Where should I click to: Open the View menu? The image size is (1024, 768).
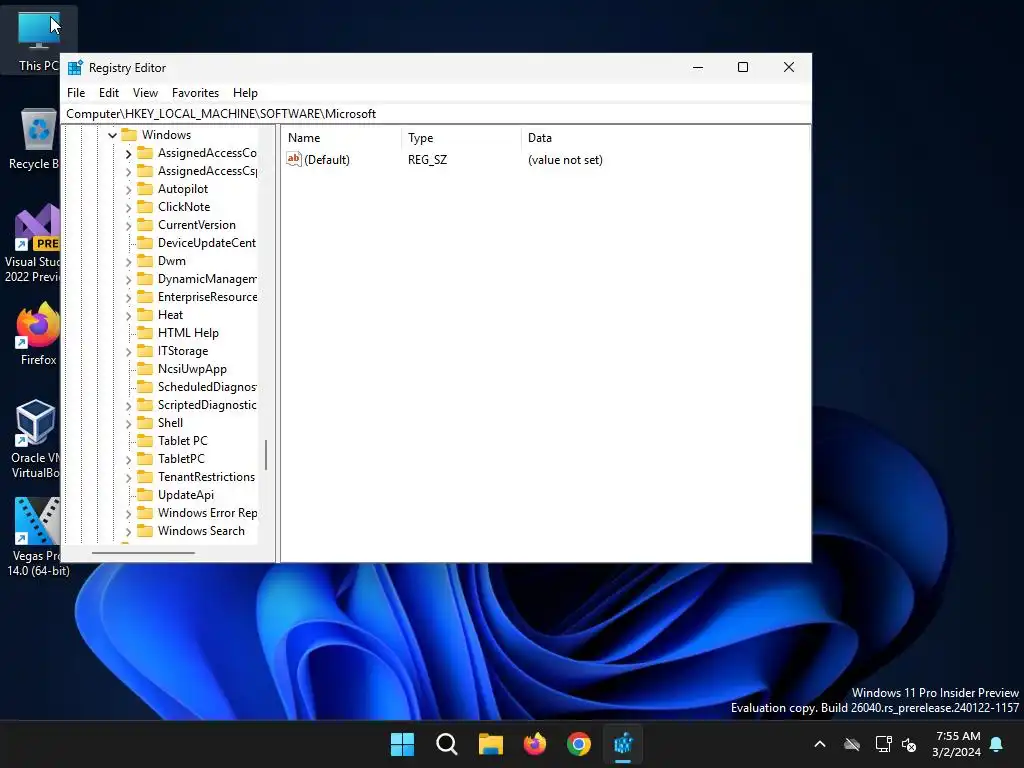(x=145, y=93)
